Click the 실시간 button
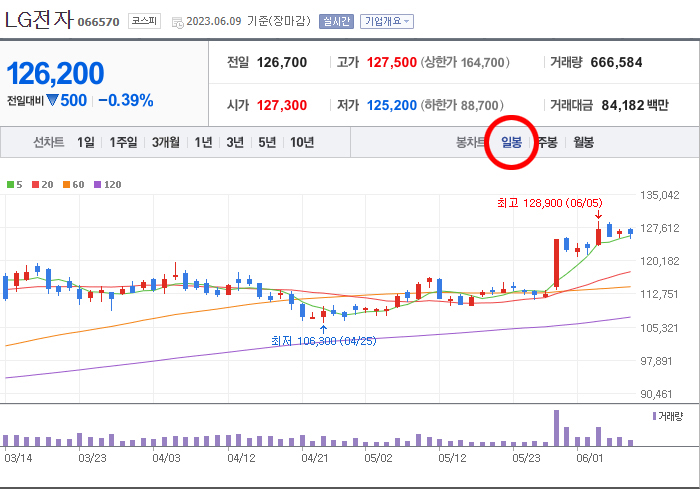This screenshot has height=489, width=700. 336,21
